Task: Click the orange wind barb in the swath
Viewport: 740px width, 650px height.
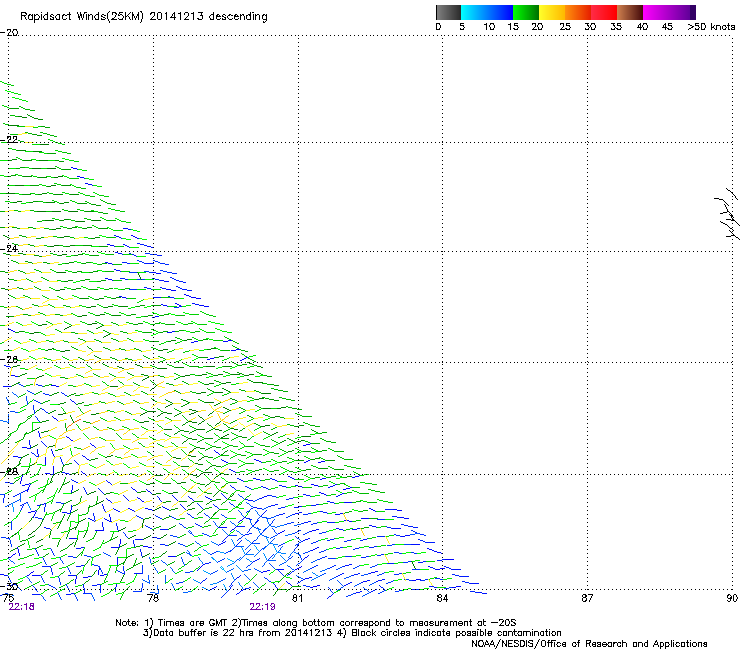Action: pyautogui.click(x=73, y=423)
